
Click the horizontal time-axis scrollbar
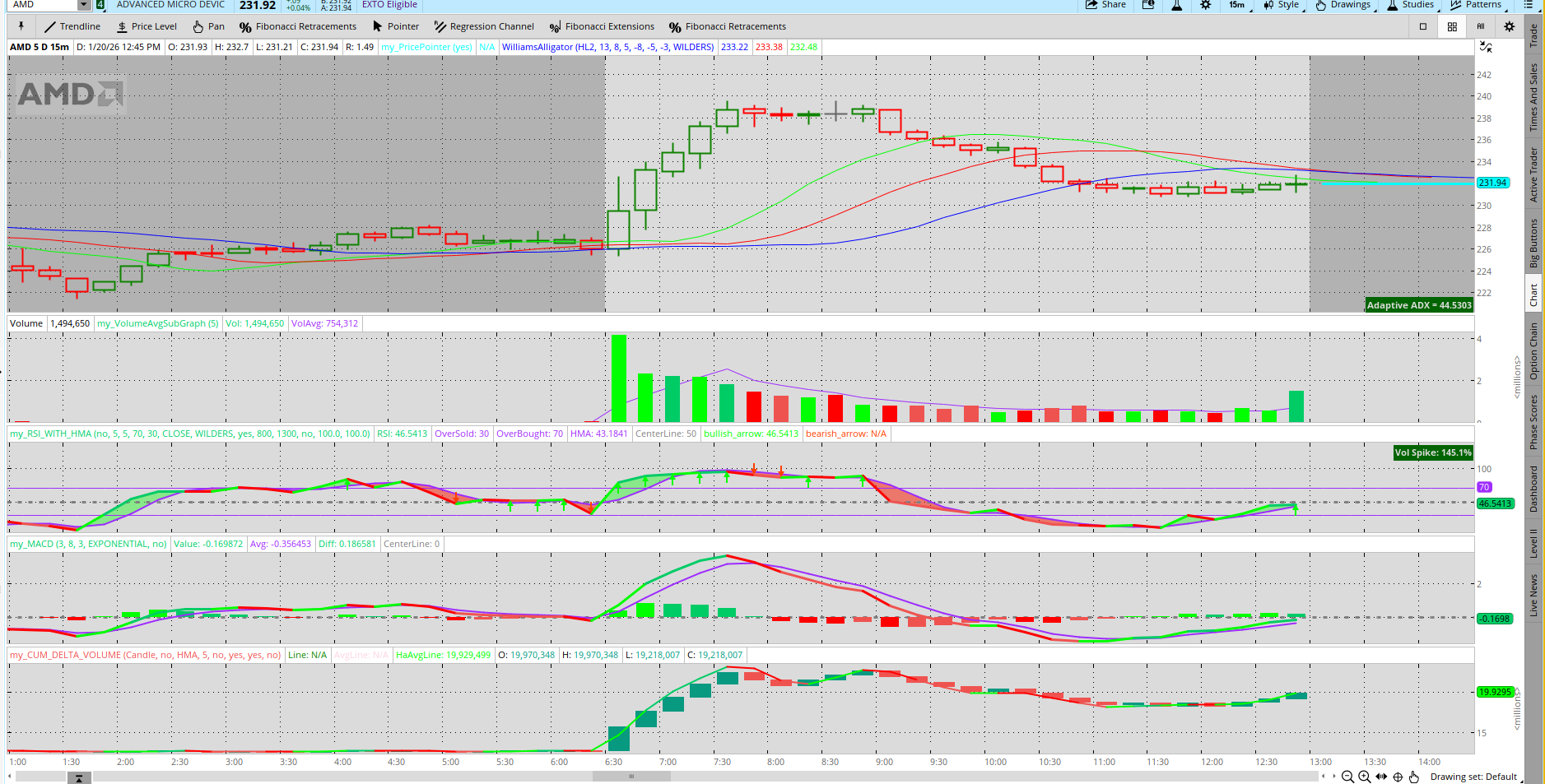631,776
